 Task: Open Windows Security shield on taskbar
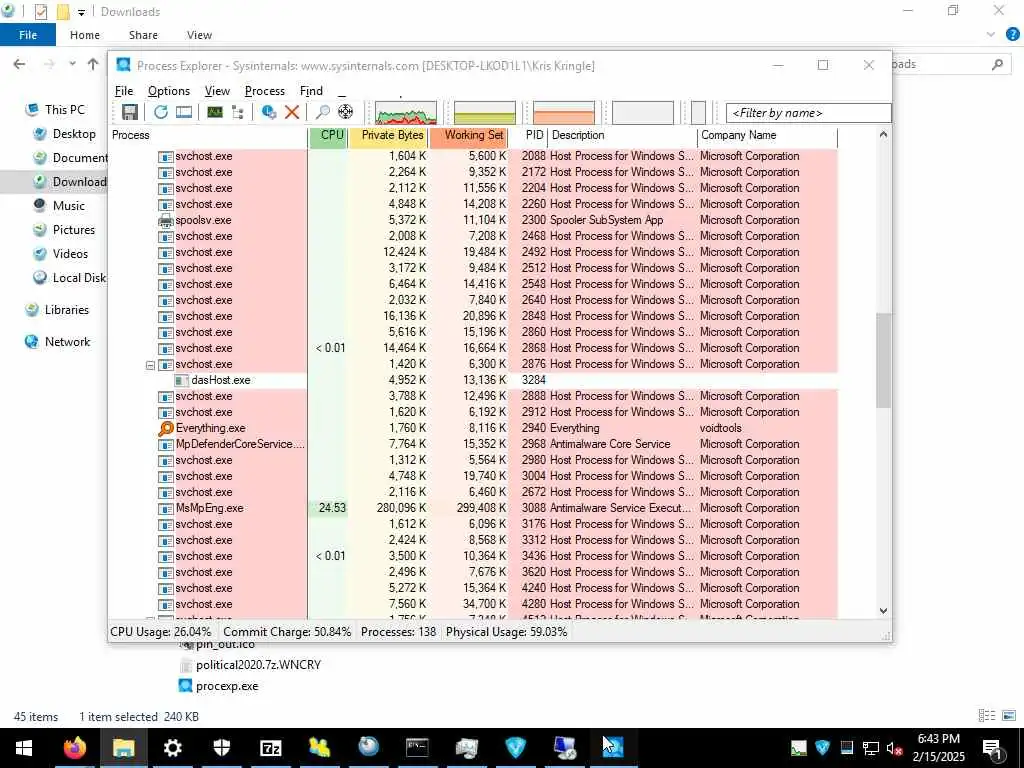tap(221, 748)
